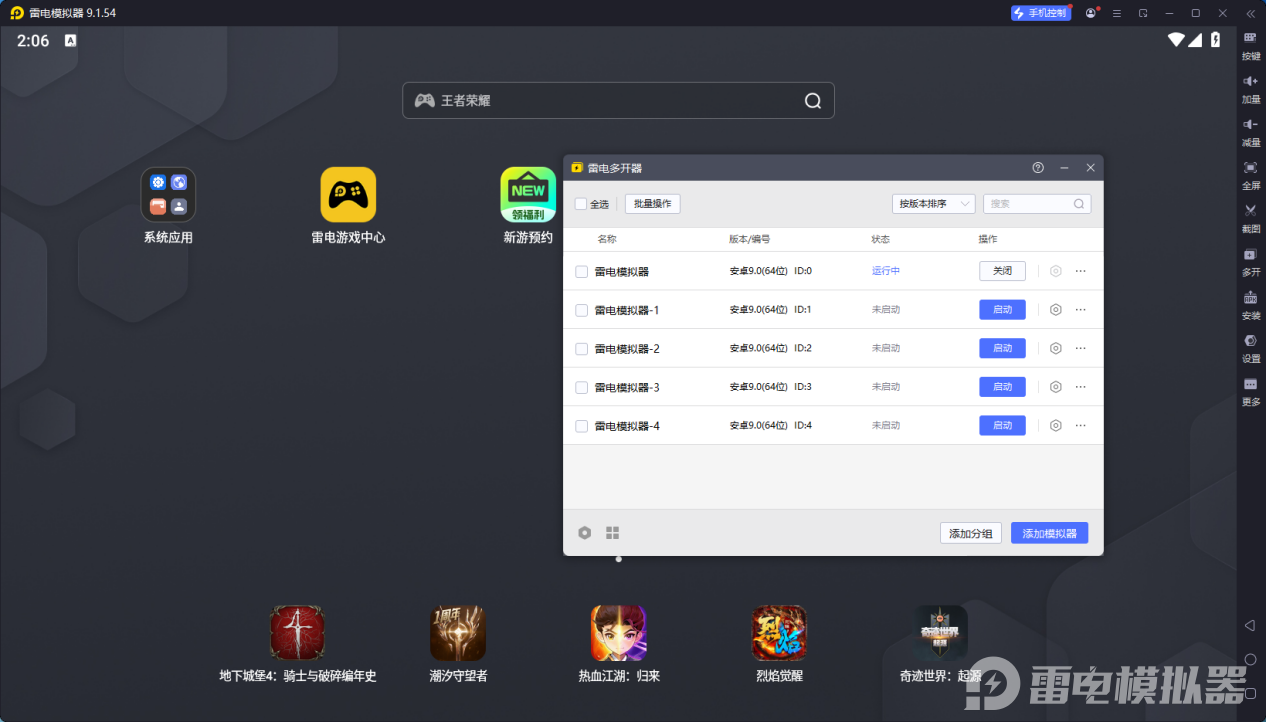
Task: Open the hamburger menu in main title bar
Action: pyautogui.click(x=1116, y=13)
